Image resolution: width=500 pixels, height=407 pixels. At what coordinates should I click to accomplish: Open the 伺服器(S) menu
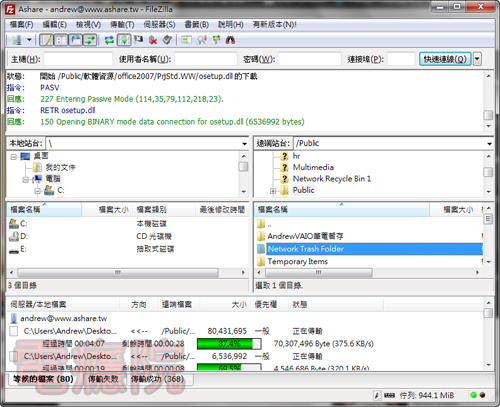point(159,25)
